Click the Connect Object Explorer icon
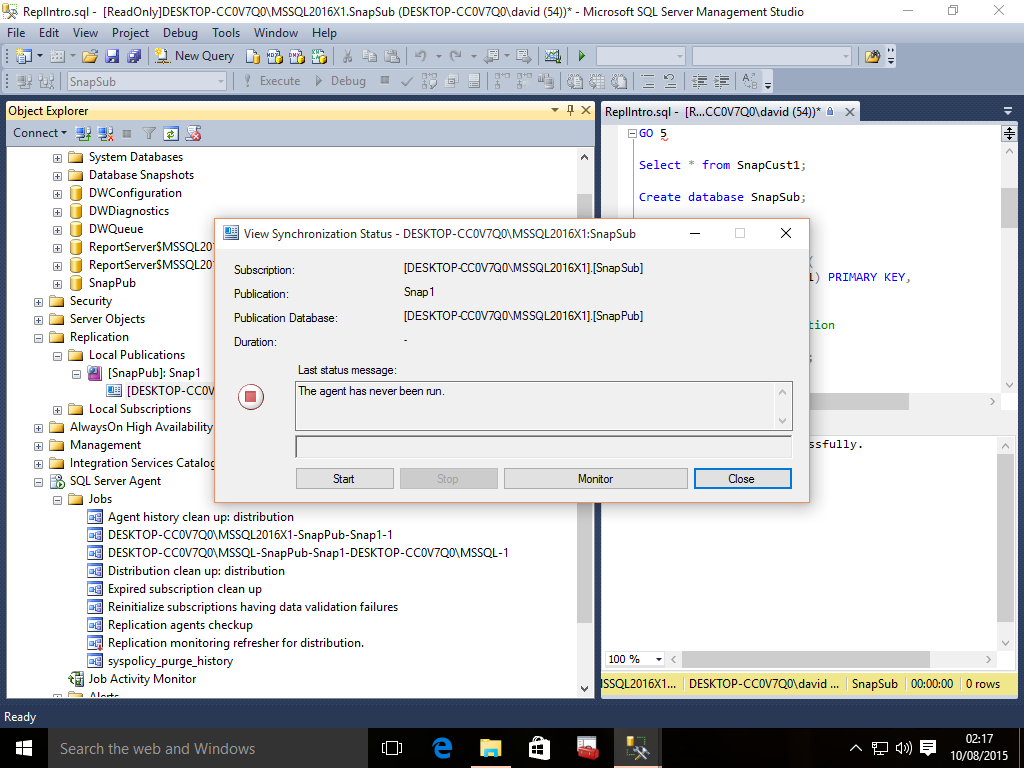This screenshot has height=768, width=1024. pos(83,133)
